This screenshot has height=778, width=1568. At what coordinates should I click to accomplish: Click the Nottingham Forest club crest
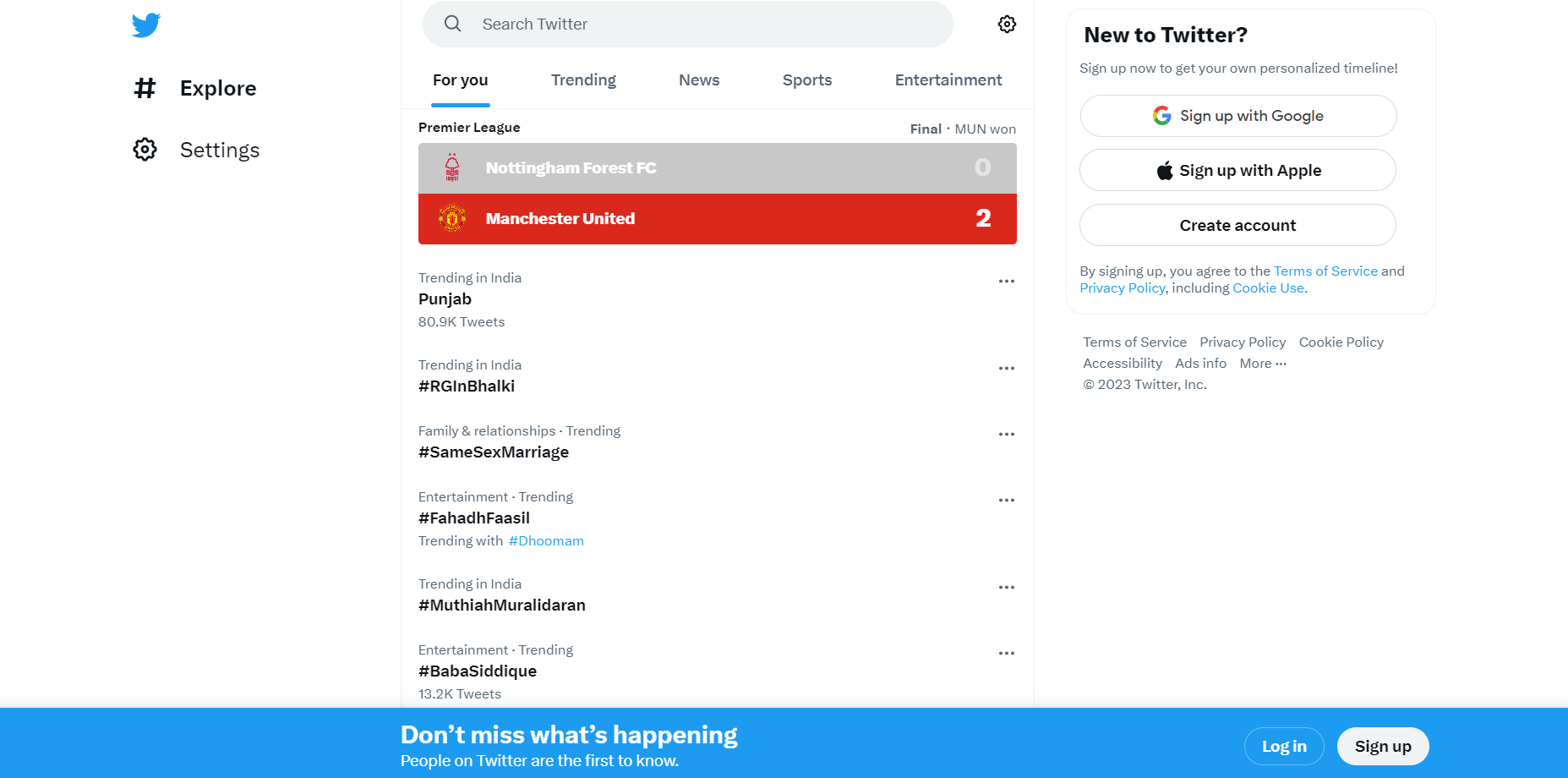point(452,167)
